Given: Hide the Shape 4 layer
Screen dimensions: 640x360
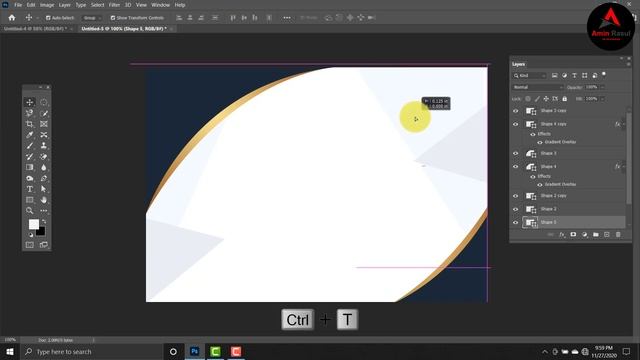Looking at the screenshot, I should [516, 167].
